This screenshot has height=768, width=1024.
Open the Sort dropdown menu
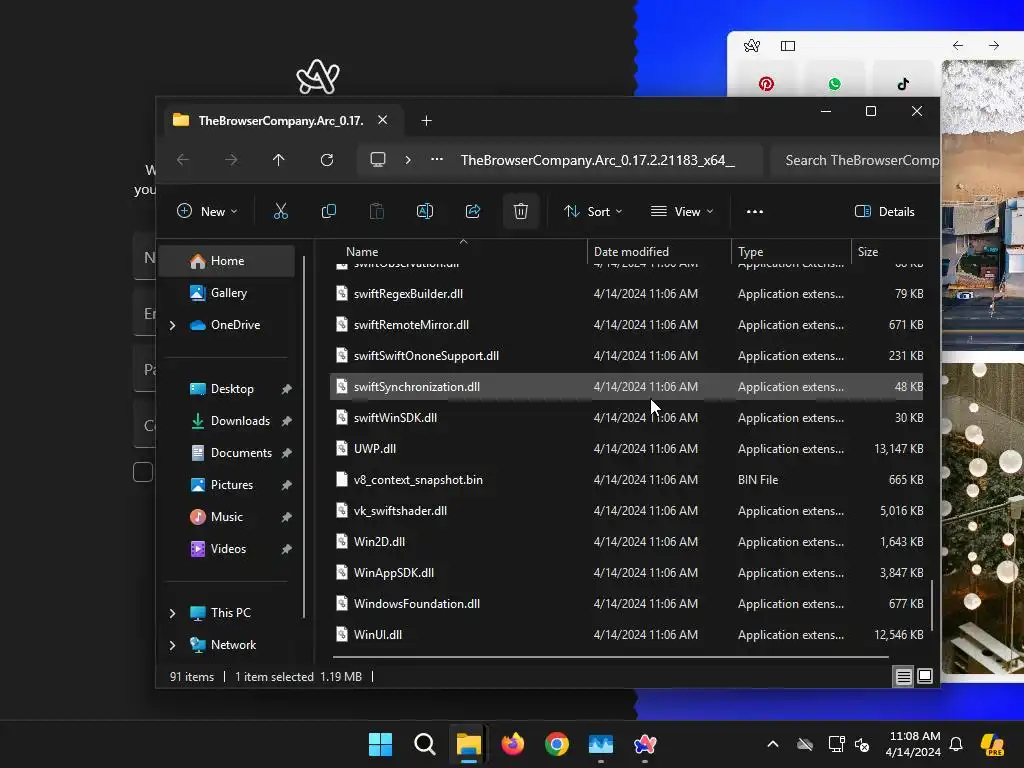(x=593, y=212)
